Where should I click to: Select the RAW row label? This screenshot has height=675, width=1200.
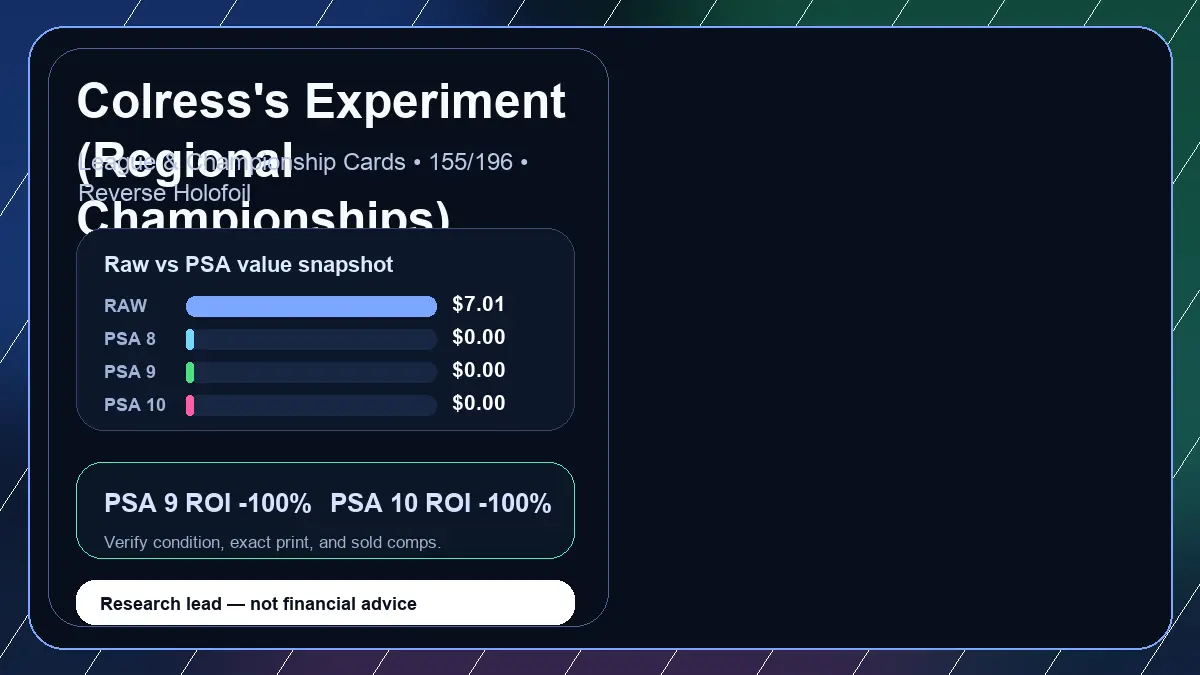click(126, 306)
